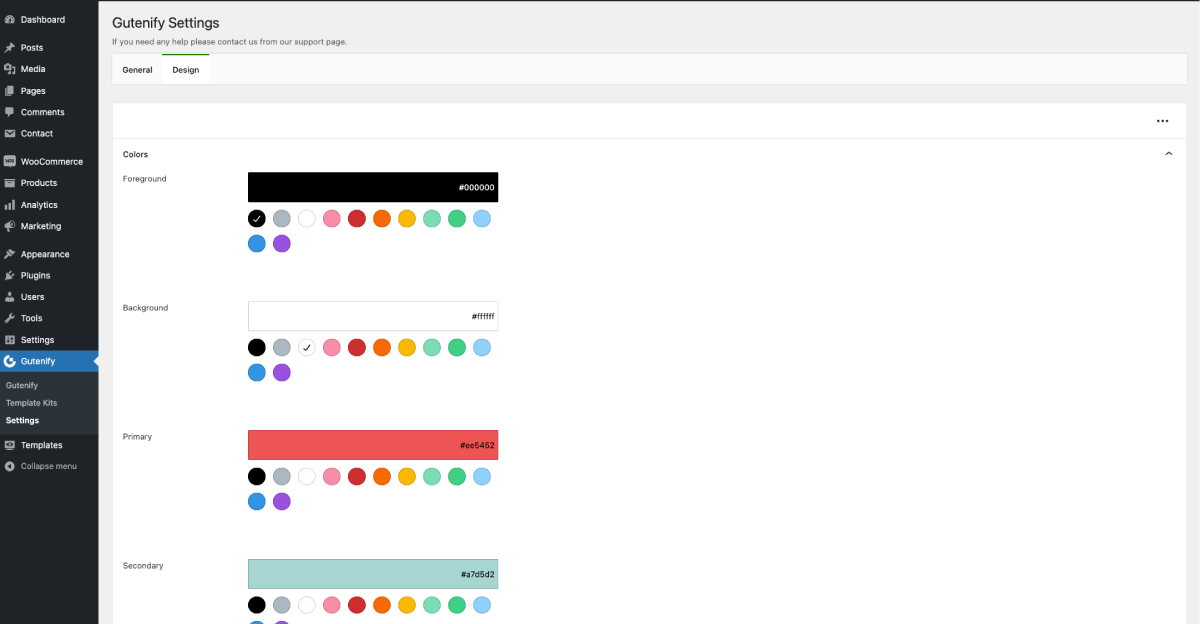Go to the Appearance menu label
The width and height of the screenshot is (1200, 624).
click(x=45, y=254)
